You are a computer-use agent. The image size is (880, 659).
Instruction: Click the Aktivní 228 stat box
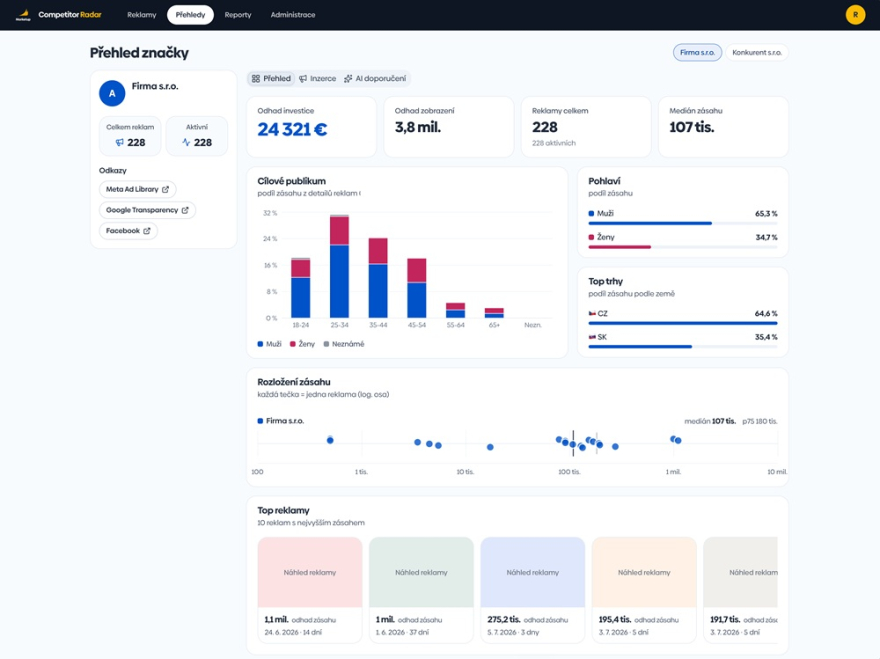pyautogui.click(x=197, y=136)
